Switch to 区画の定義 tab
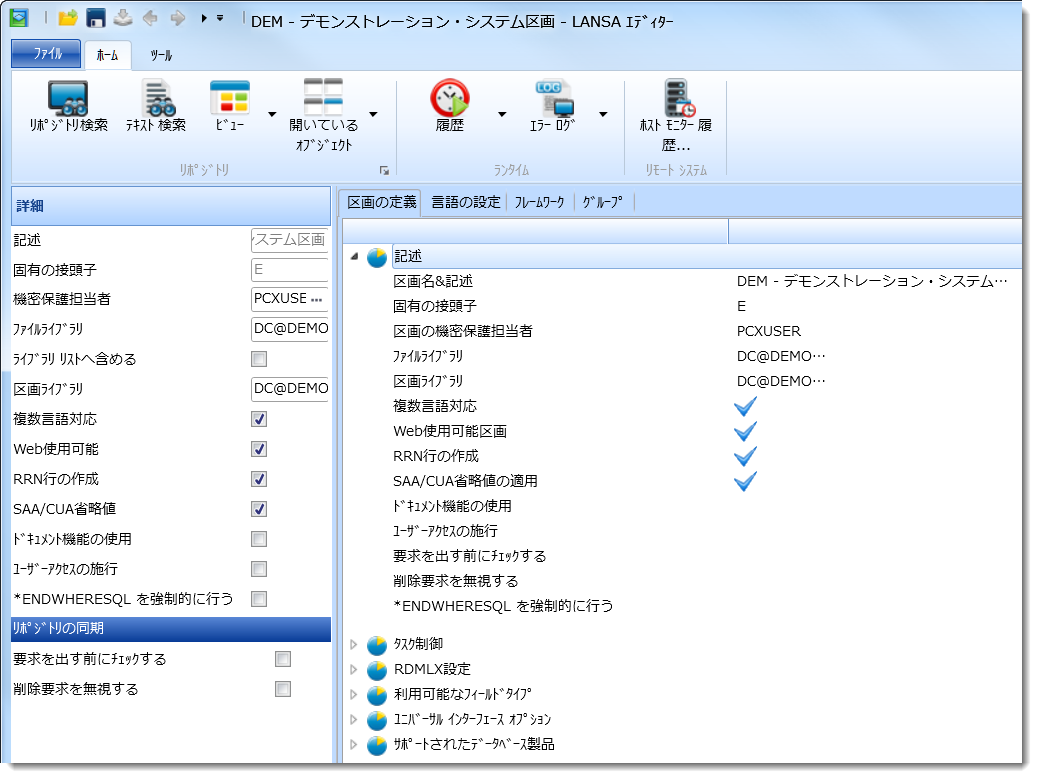The height and width of the screenshot is (778, 1037). pyautogui.click(x=382, y=202)
